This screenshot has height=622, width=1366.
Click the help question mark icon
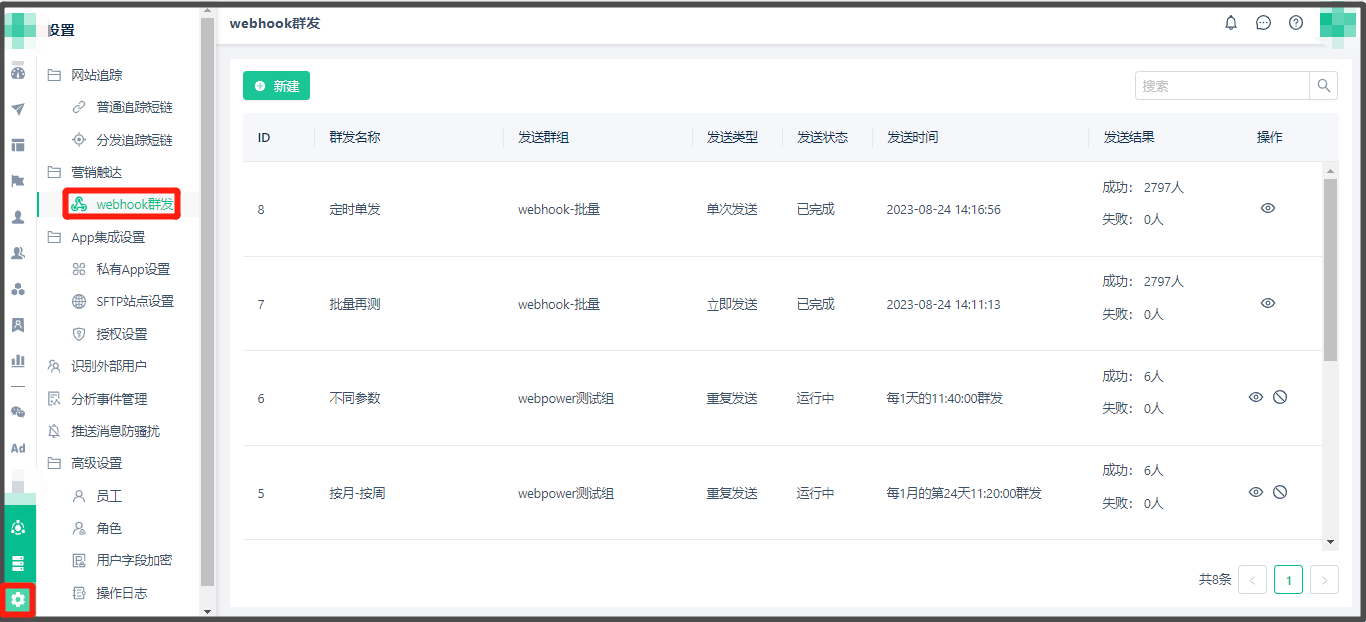1296,23
